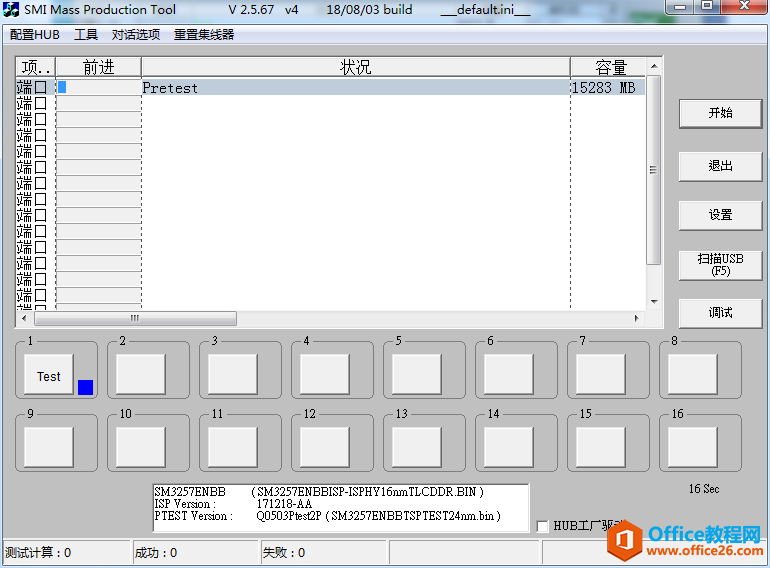Viewport: 770px width, 568px height.
Task: Click the 调试 debug button
Action: [x=720, y=313]
